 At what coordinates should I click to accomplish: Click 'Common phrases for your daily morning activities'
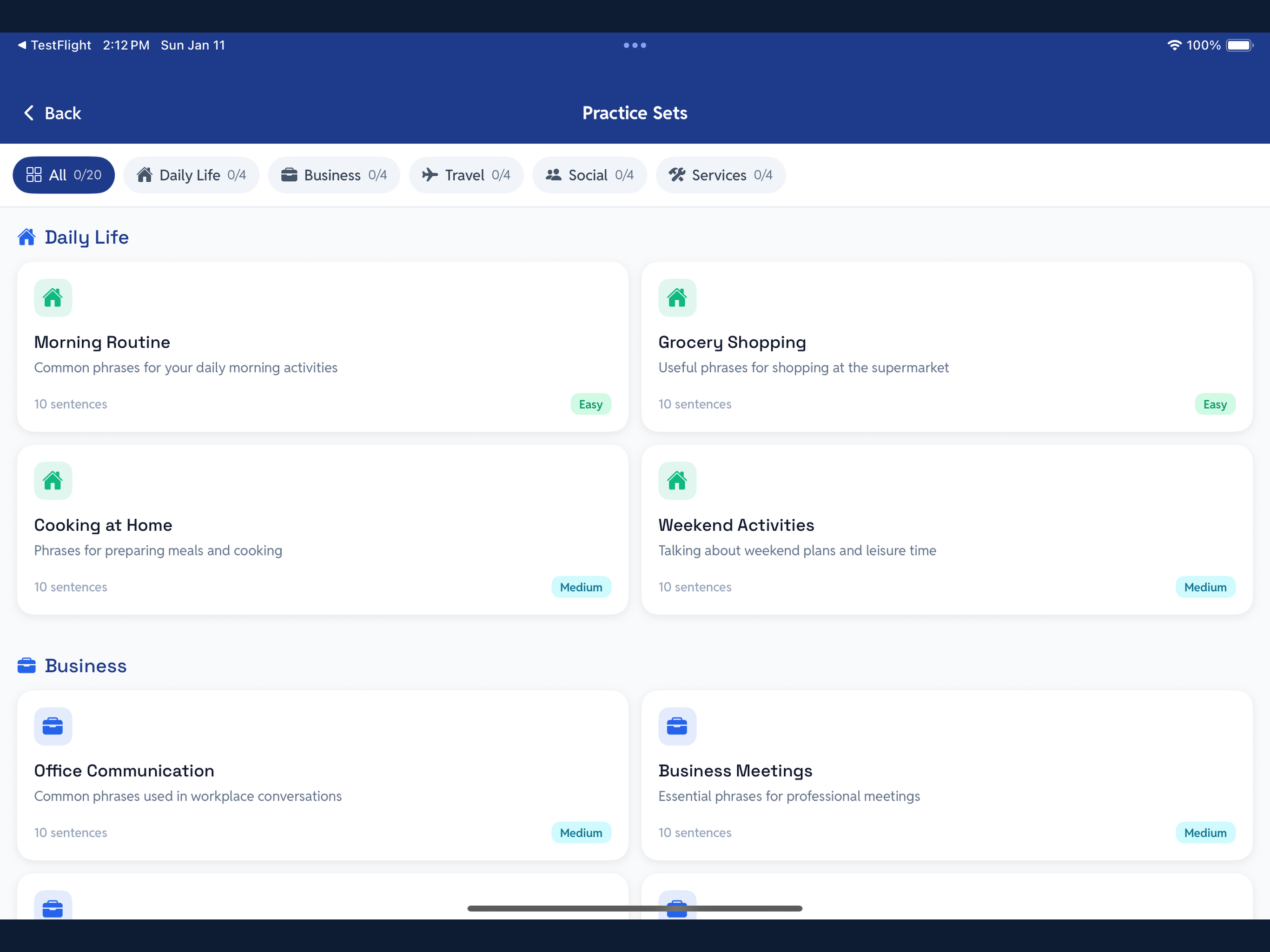pos(185,368)
